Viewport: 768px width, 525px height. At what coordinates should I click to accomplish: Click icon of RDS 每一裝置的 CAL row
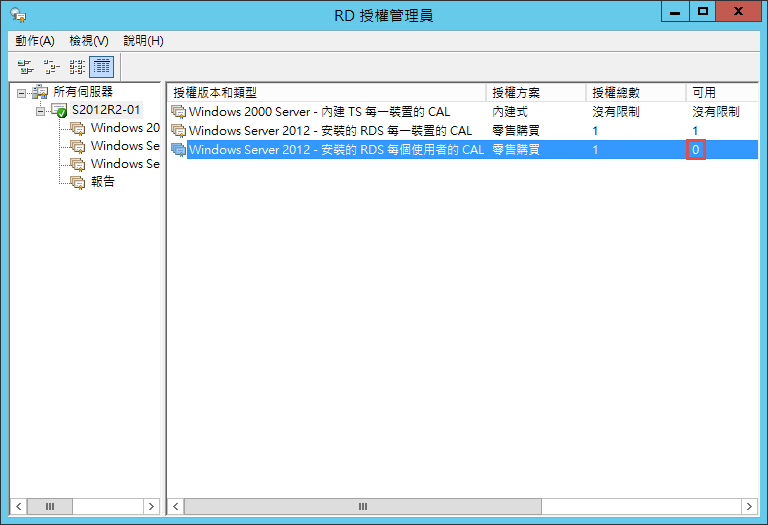178,131
